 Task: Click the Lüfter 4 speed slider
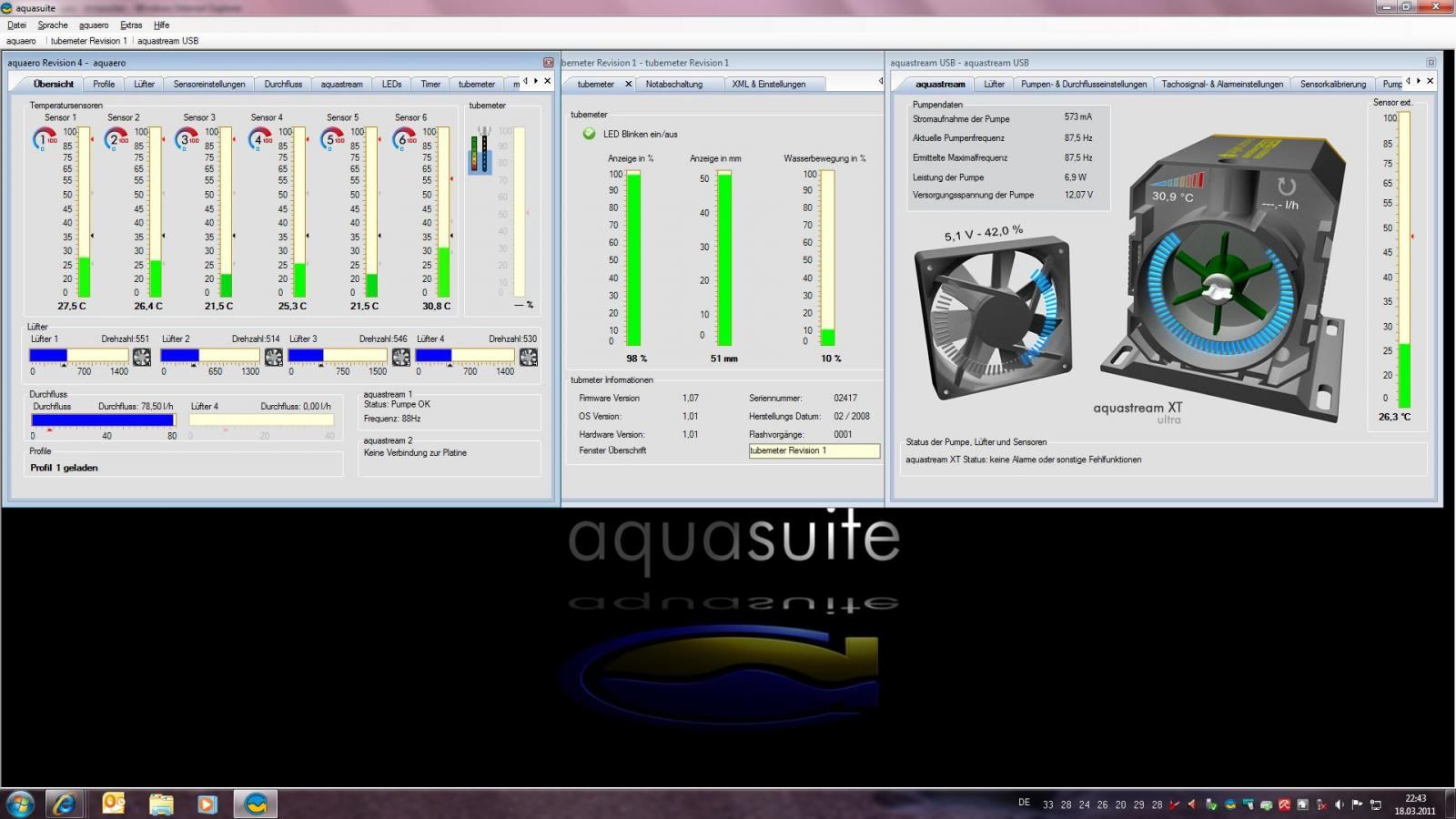point(465,356)
